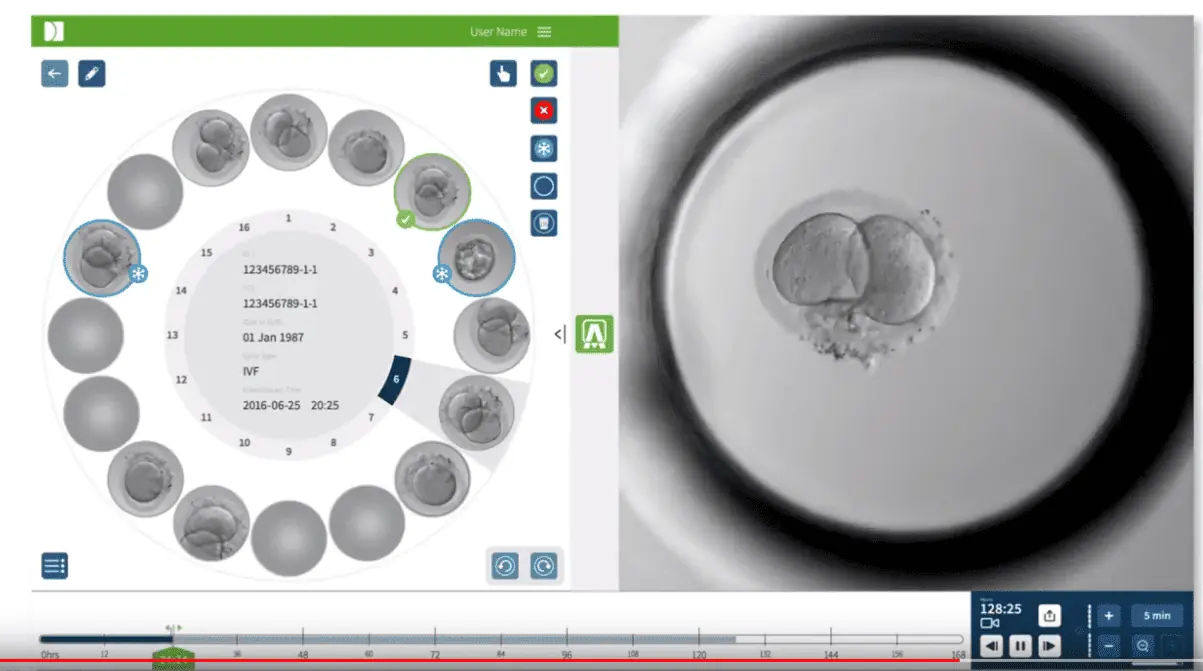
Task: Click the green well-view icon
Action: pos(594,334)
